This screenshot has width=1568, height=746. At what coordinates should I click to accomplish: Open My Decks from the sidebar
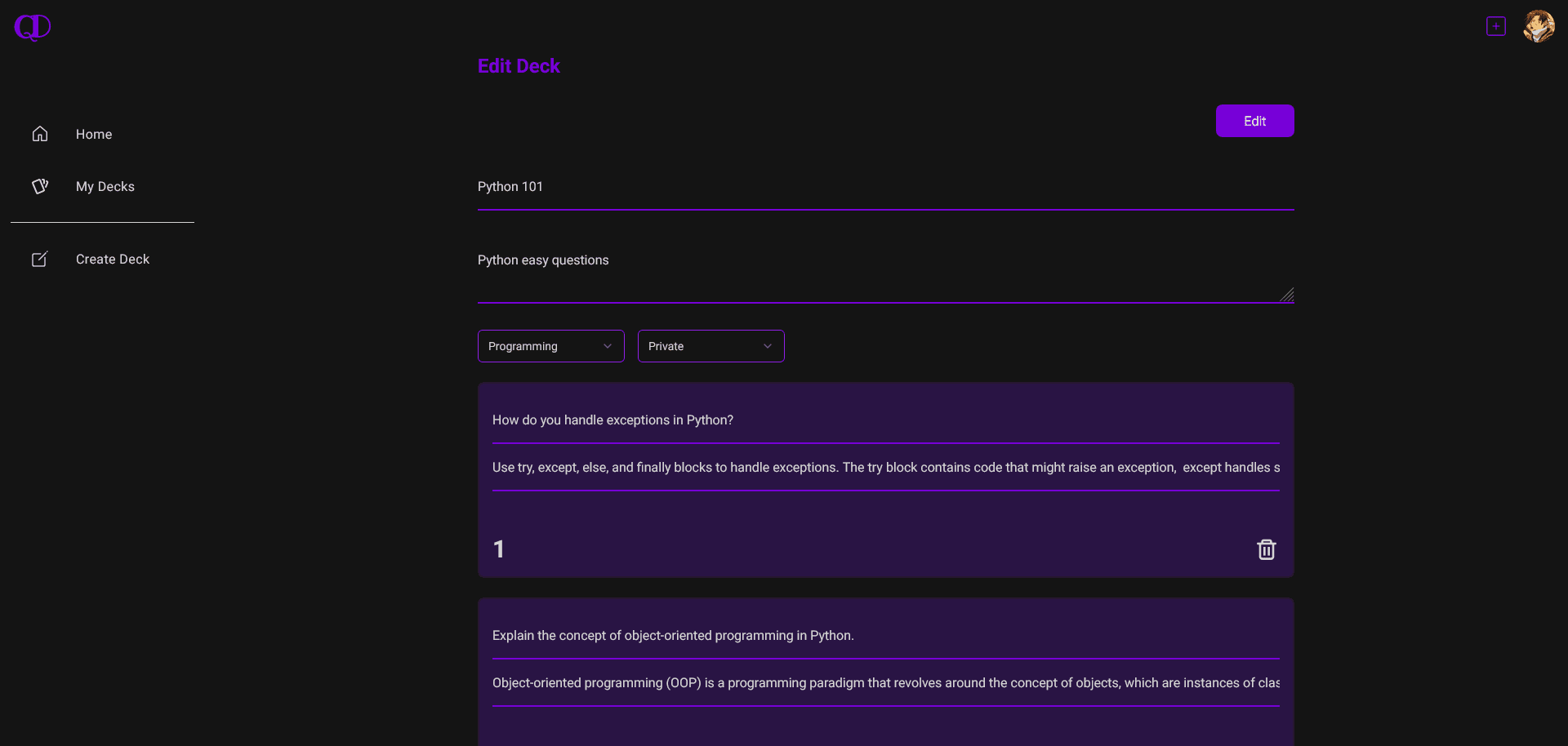105,186
